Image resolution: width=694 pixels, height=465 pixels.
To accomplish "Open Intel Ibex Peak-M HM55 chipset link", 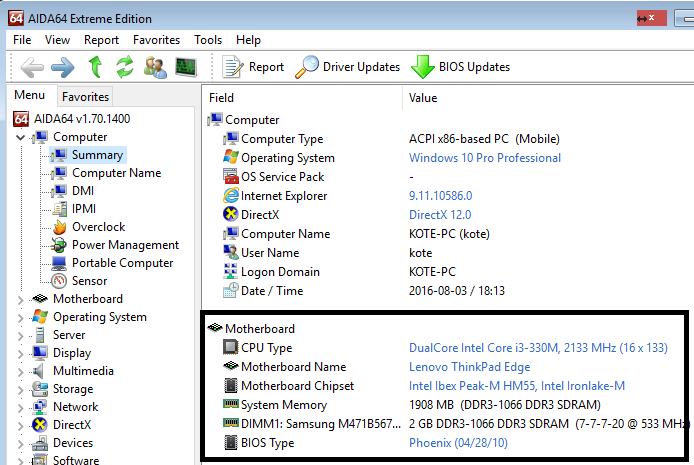I will pos(517,386).
